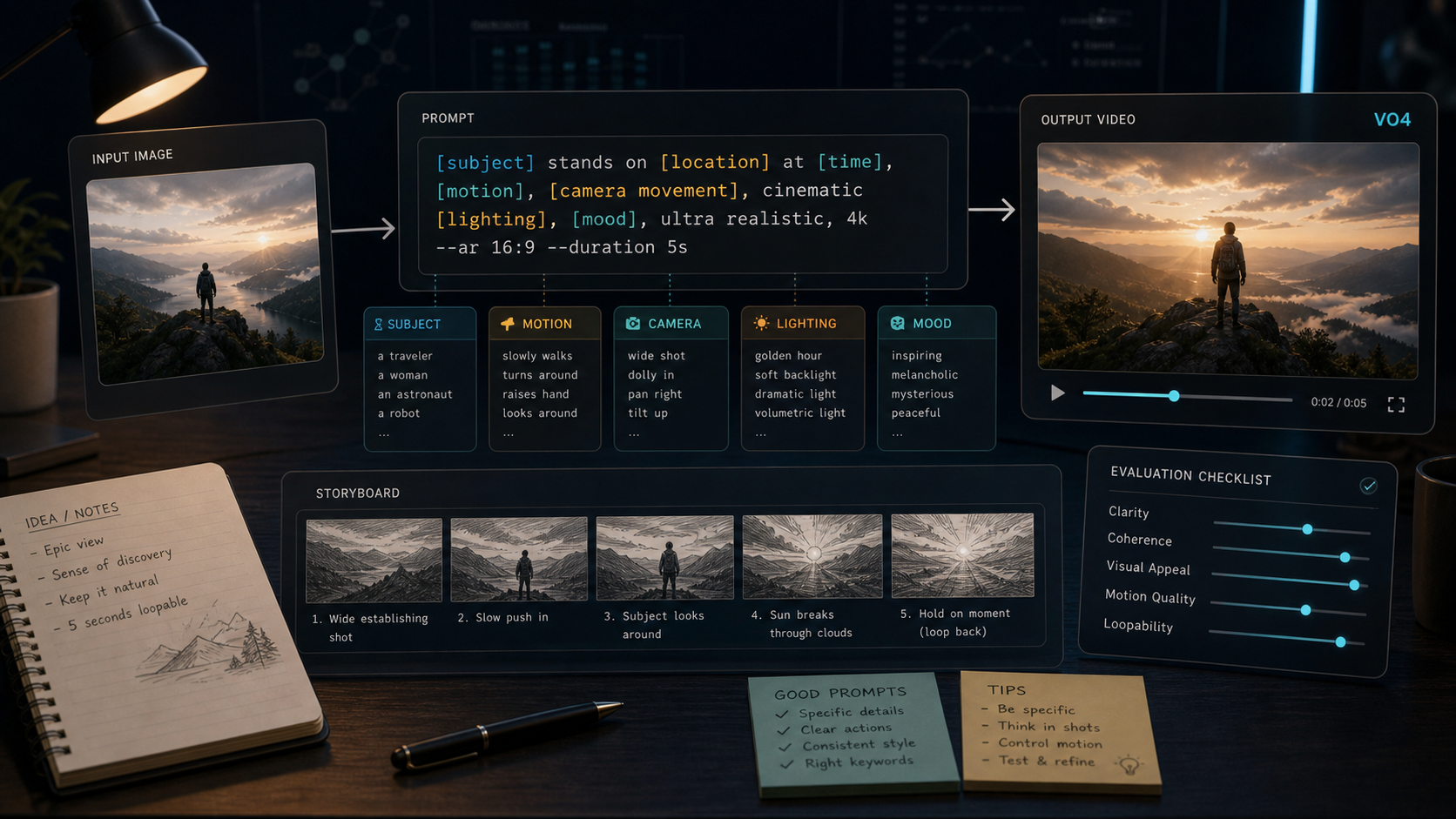
Task: Open the output video in fullscreen
Action: pos(1396,405)
